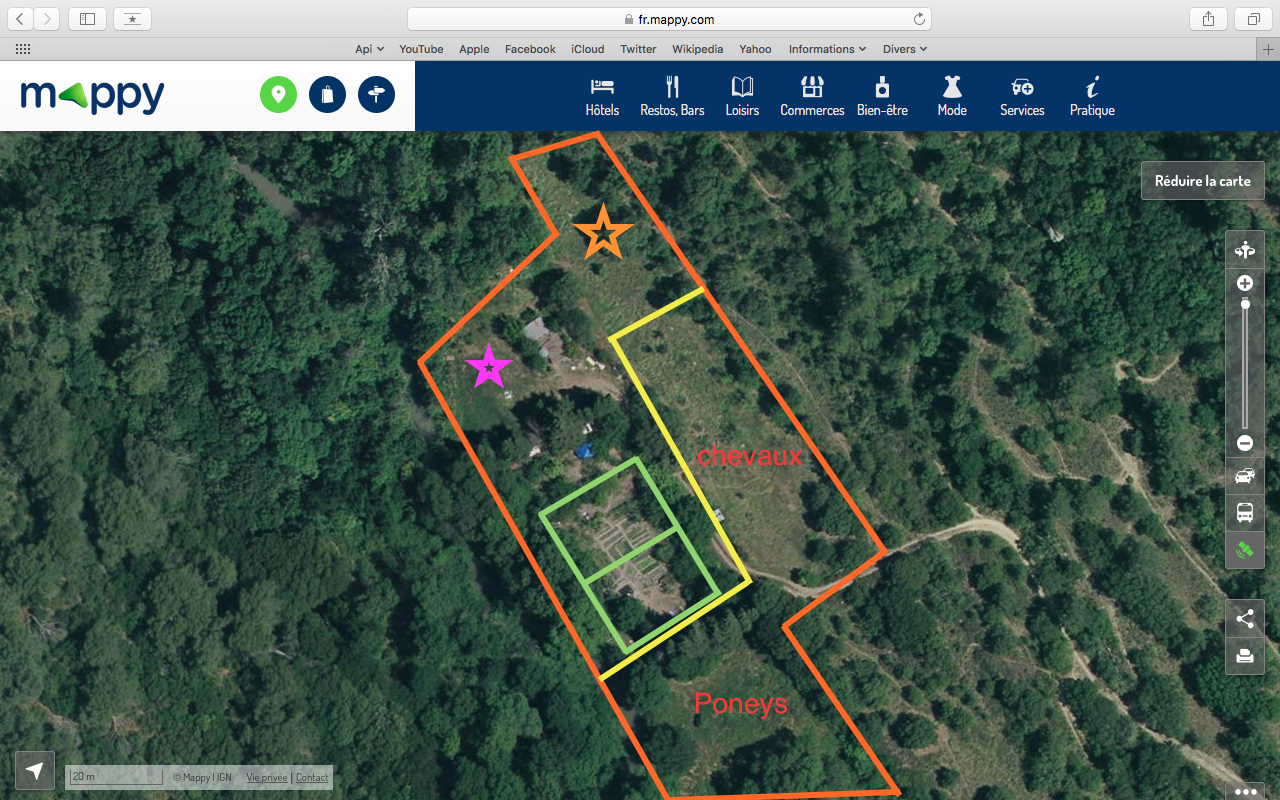Image resolution: width=1280 pixels, height=800 pixels.
Task: Open the Divers bookmarks dropdown
Action: (x=905, y=49)
